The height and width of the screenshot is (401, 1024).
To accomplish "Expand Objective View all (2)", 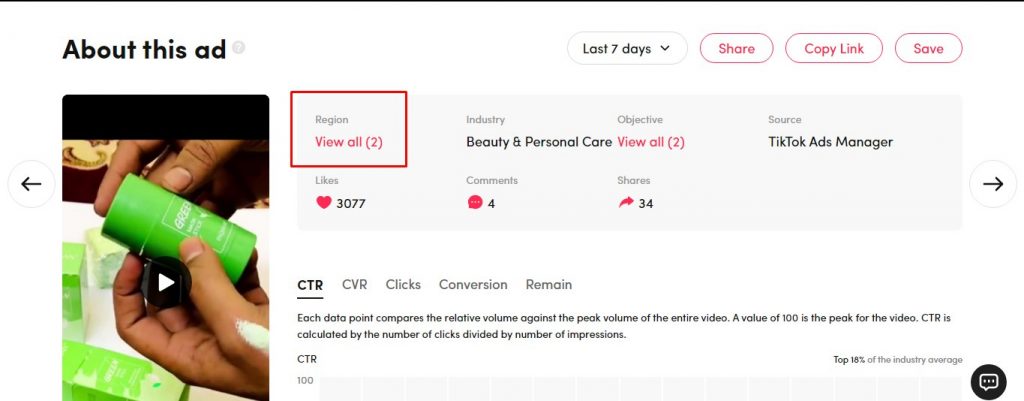I will [x=651, y=142].
